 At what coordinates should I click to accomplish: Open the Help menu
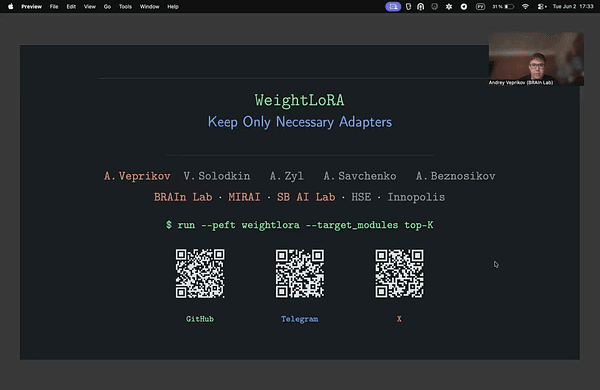point(173,7)
